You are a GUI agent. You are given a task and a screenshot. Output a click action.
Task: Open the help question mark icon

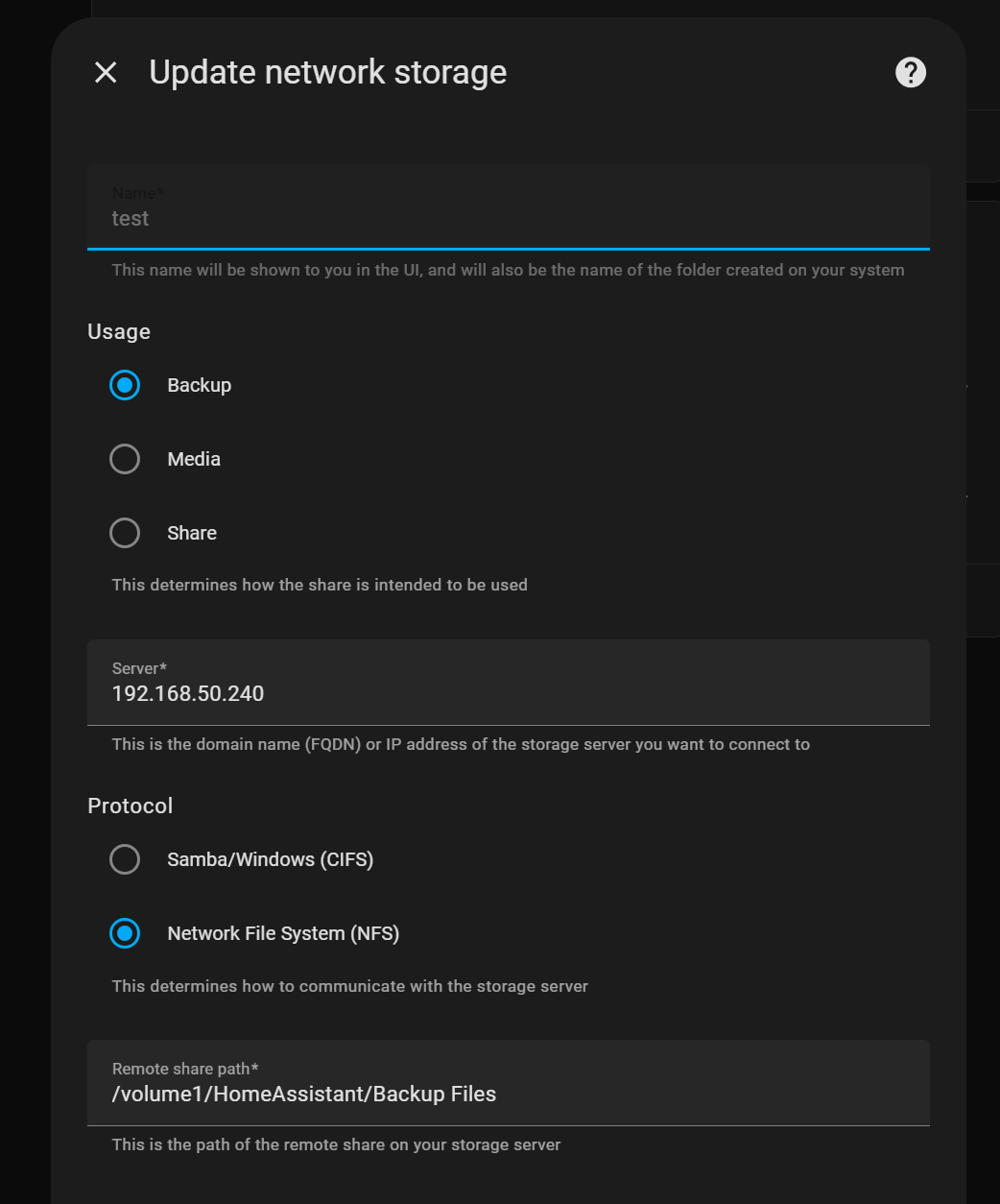[910, 72]
